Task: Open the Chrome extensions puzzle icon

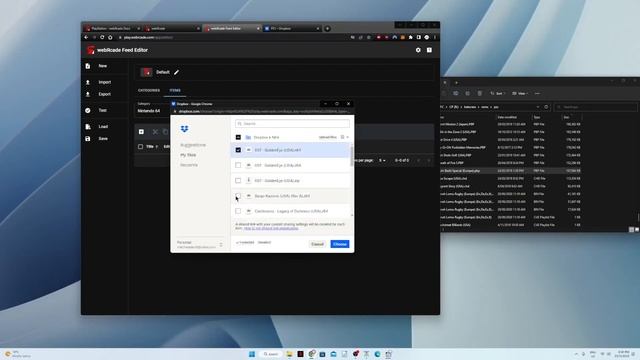Action: pos(411,37)
